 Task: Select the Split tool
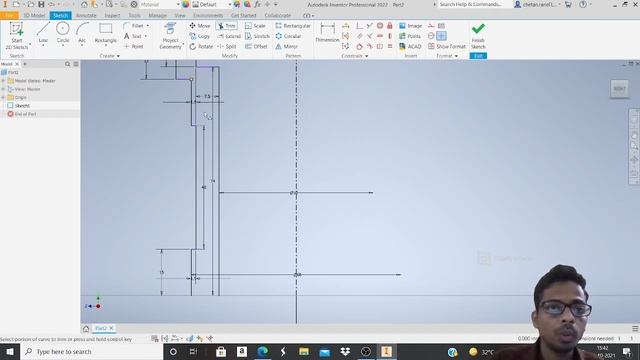[x=227, y=47]
